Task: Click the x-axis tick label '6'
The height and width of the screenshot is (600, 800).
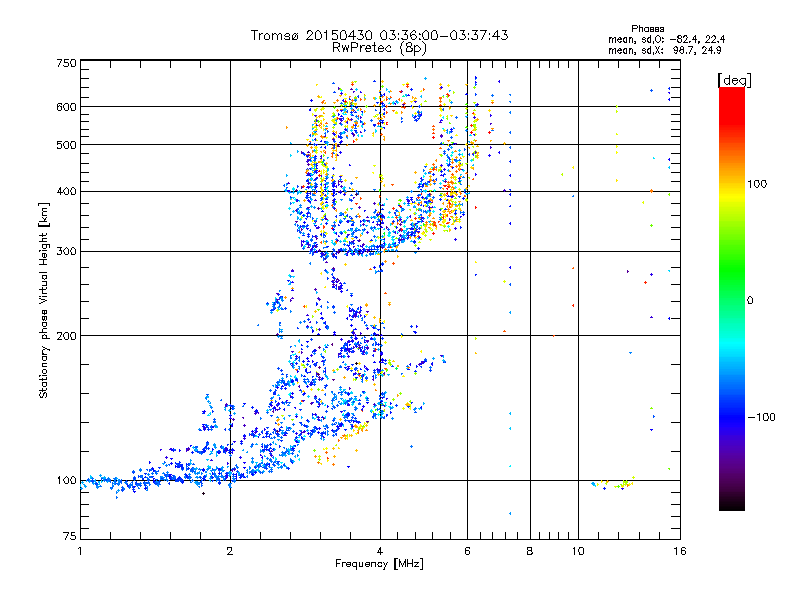Action: [x=467, y=551]
